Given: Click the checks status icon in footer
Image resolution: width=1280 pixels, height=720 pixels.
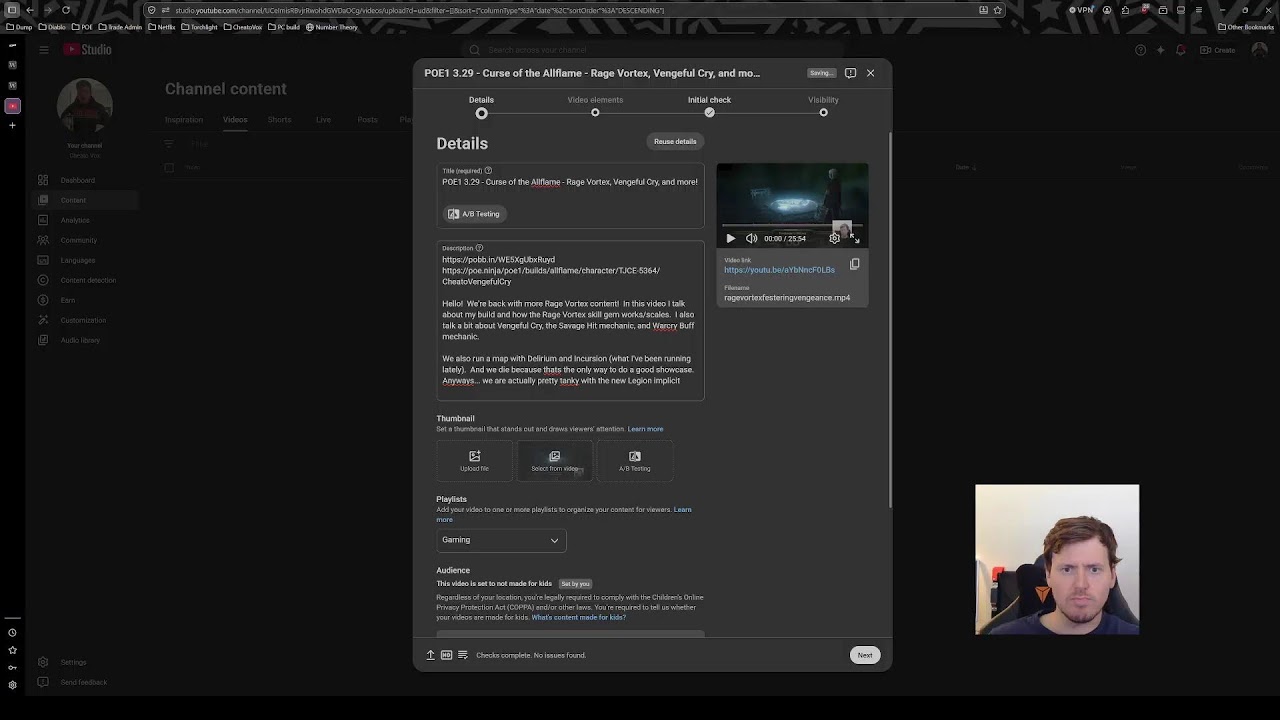Looking at the screenshot, I should (463, 655).
